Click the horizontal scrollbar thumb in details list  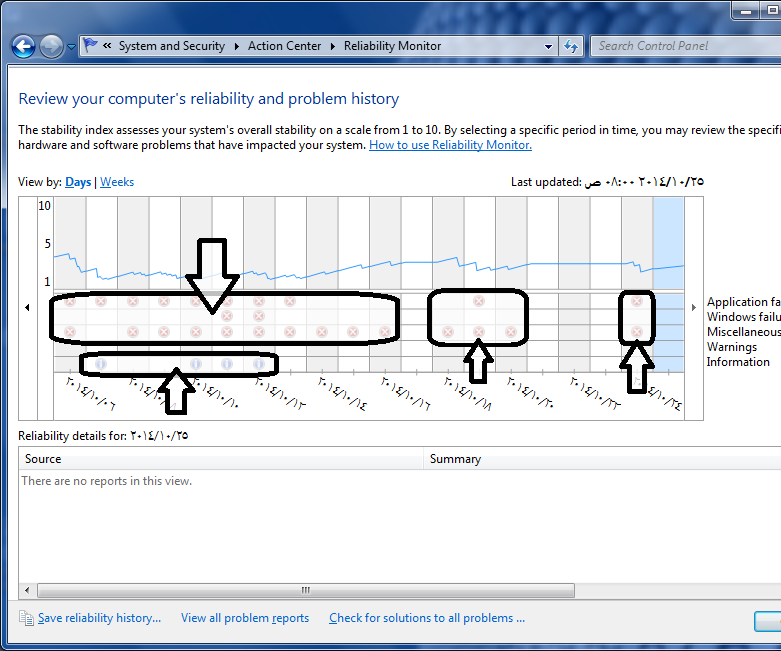pyautogui.click(x=306, y=591)
